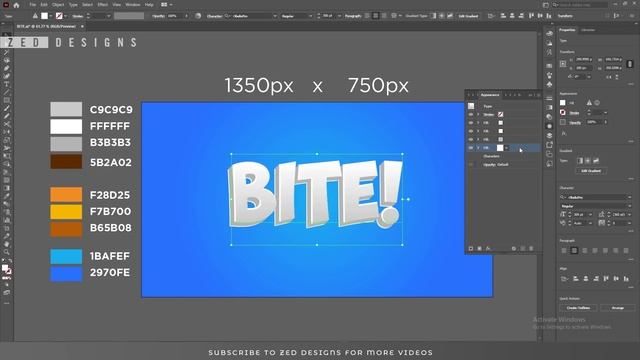
Task: Open the Symbols panel from the dock
Action: tap(549, 84)
